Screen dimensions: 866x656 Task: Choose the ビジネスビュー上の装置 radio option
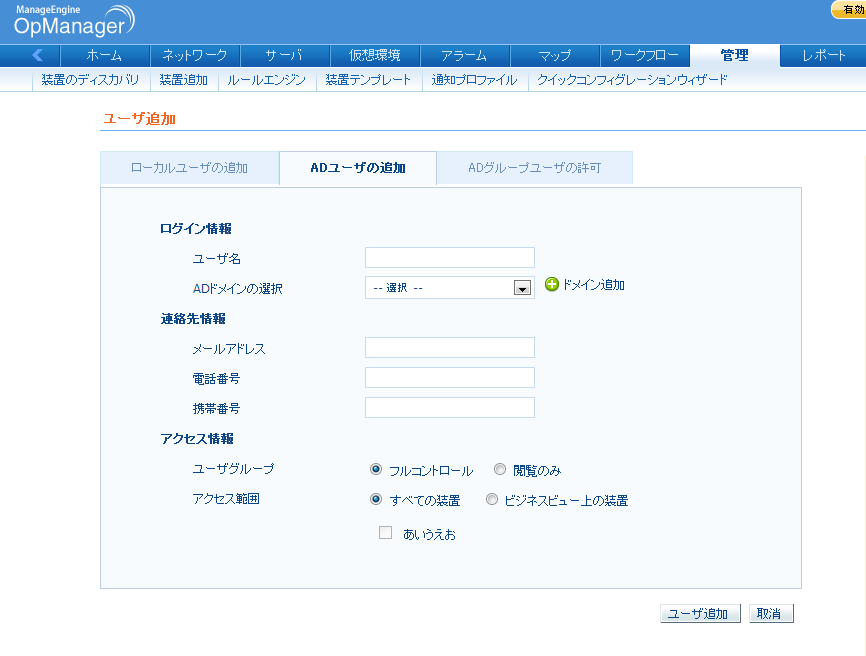491,500
